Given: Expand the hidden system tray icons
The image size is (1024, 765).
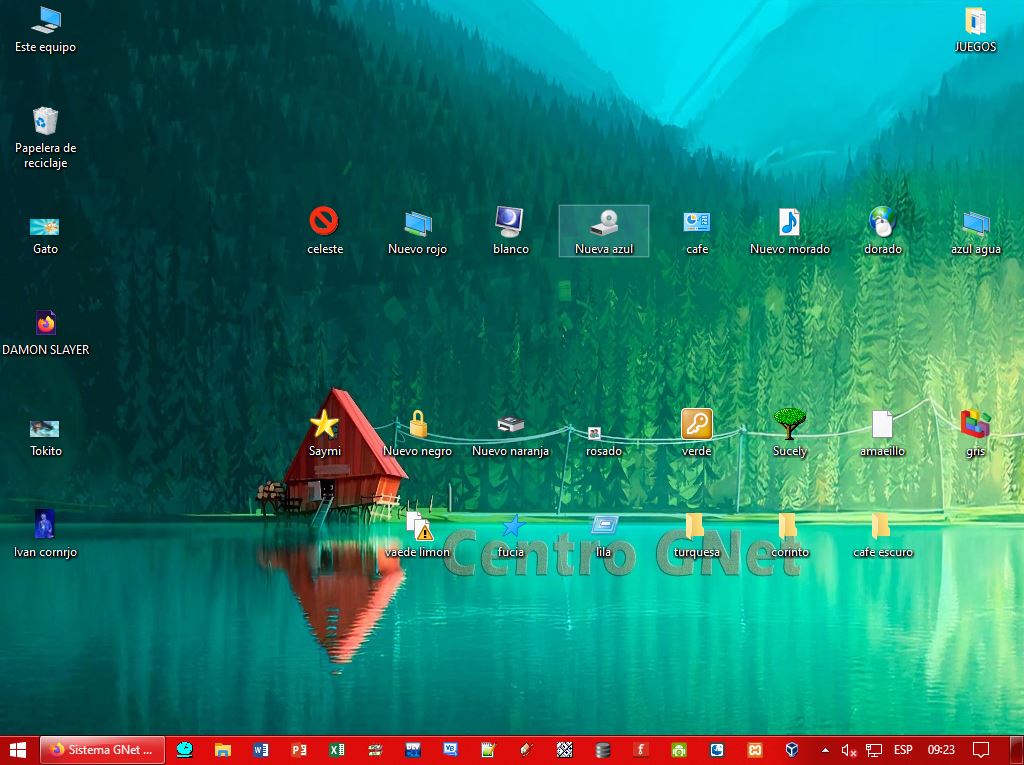Looking at the screenshot, I should pyautogui.click(x=825, y=749).
